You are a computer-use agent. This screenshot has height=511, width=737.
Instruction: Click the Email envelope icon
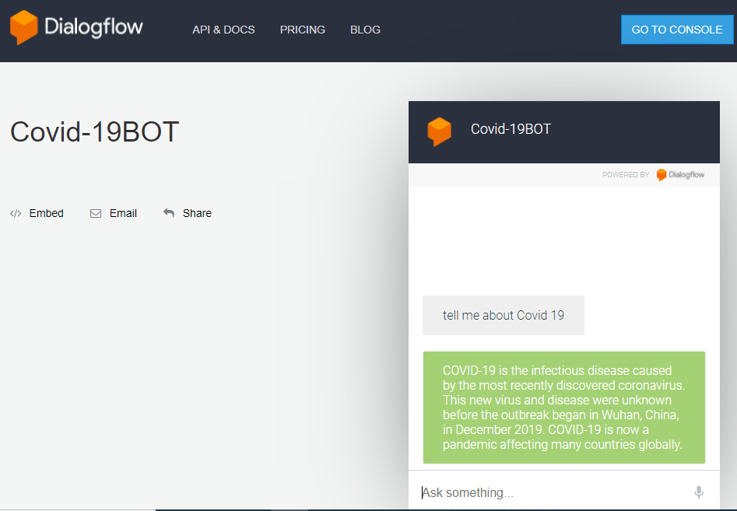pyautogui.click(x=96, y=213)
